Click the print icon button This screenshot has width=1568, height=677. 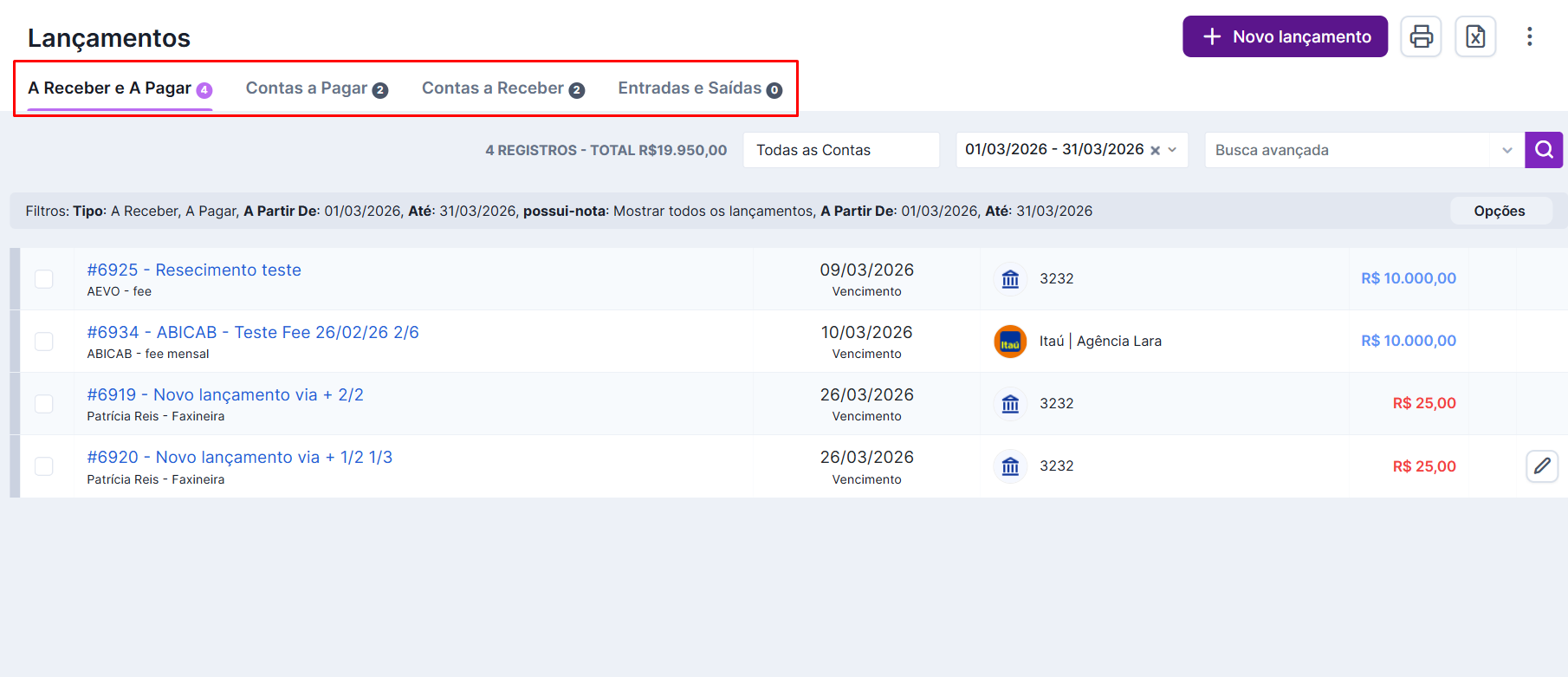tap(1421, 36)
